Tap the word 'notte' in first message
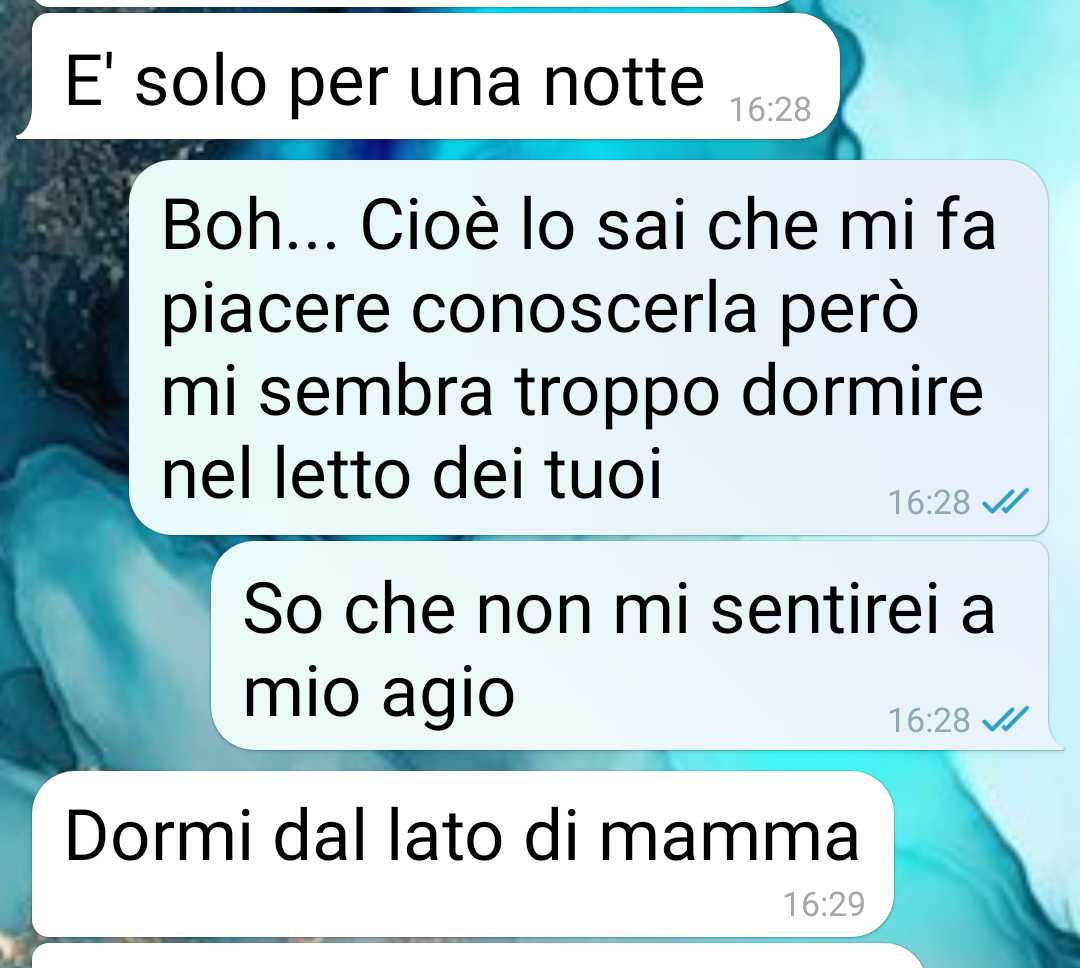The width and height of the screenshot is (1080, 968). pyautogui.click(x=624, y=83)
